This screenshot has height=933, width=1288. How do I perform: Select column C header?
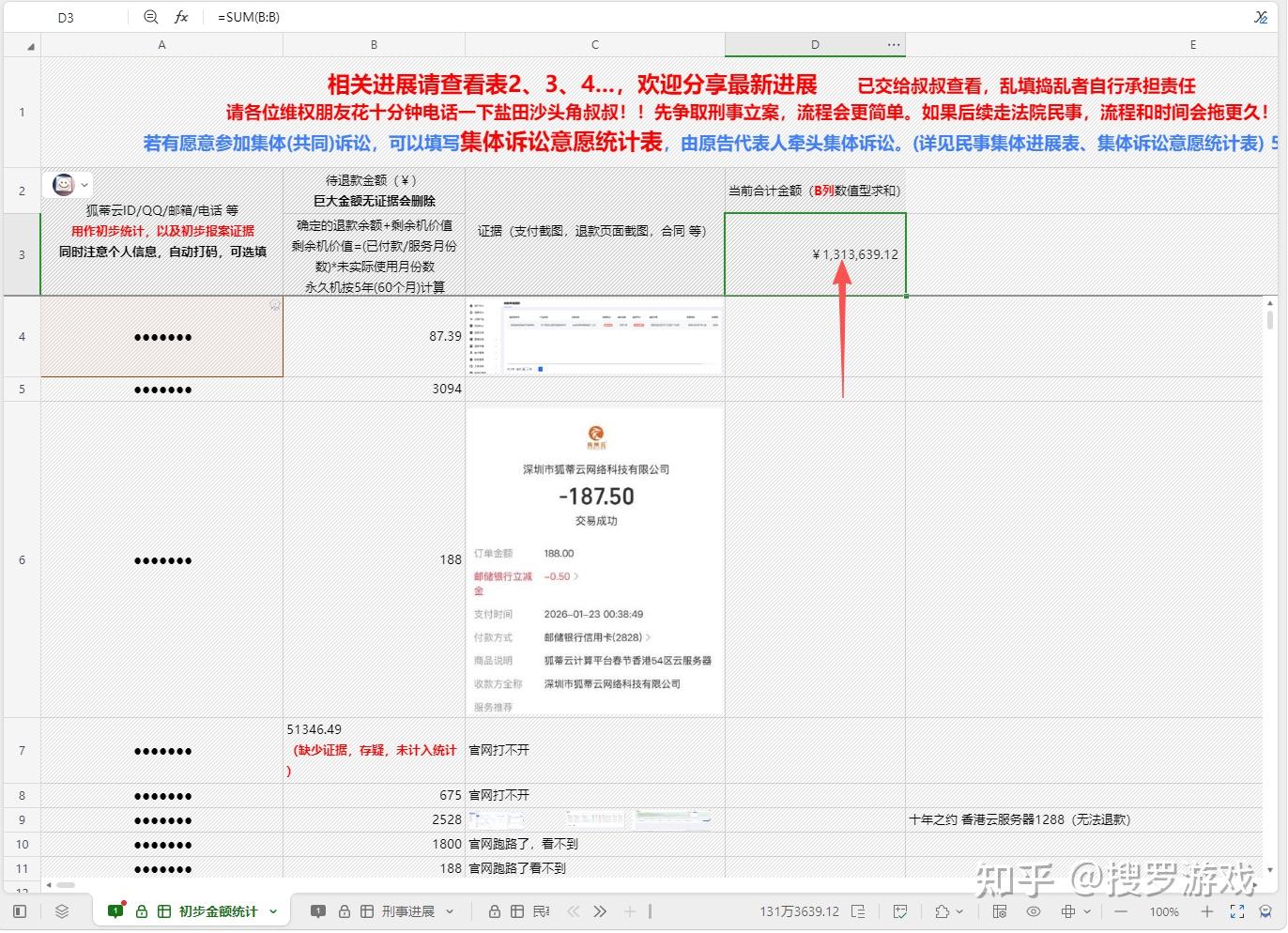(x=595, y=45)
